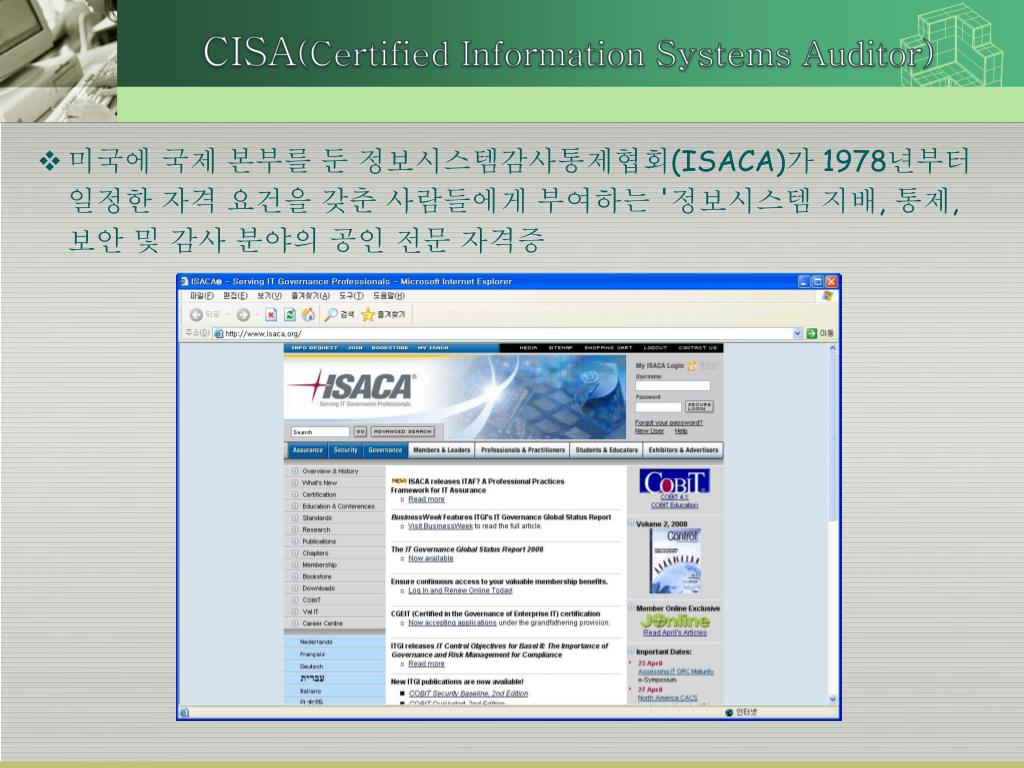Open Log In and Renew Online Today link

tap(460, 590)
